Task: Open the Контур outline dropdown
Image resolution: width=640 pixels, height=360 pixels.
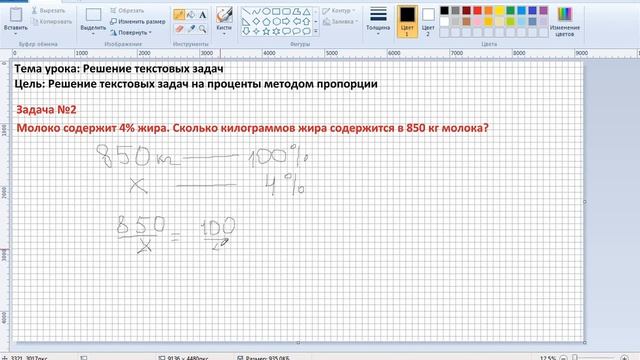Action: coord(339,11)
